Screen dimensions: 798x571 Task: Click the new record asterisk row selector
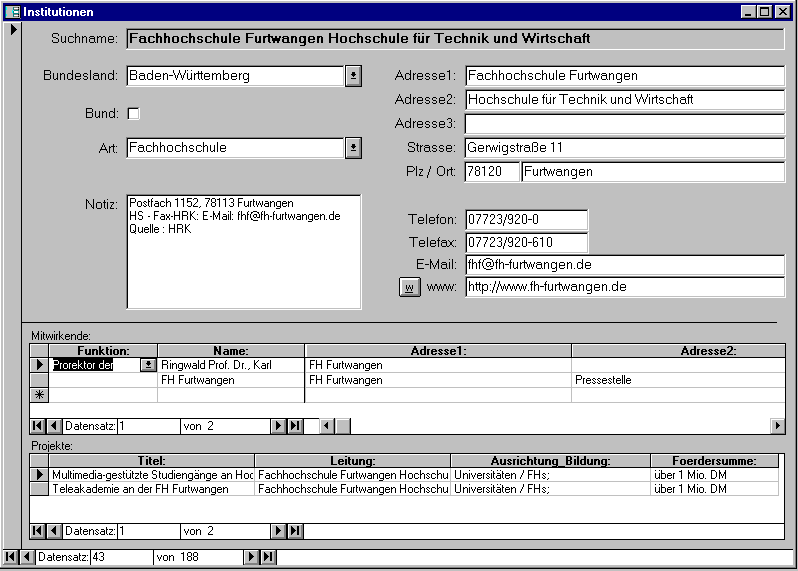(x=39, y=395)
